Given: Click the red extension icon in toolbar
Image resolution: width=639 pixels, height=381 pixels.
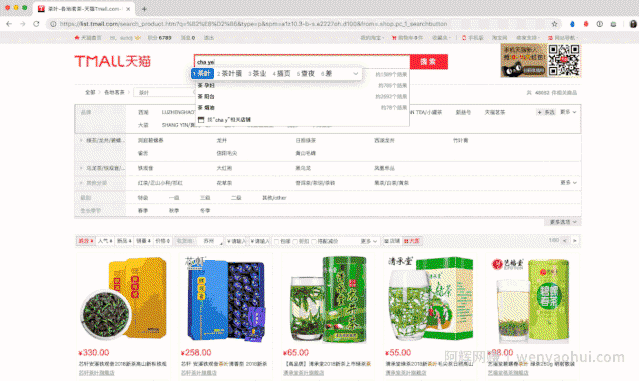Looking at the screenshot, I should point(586,24).
